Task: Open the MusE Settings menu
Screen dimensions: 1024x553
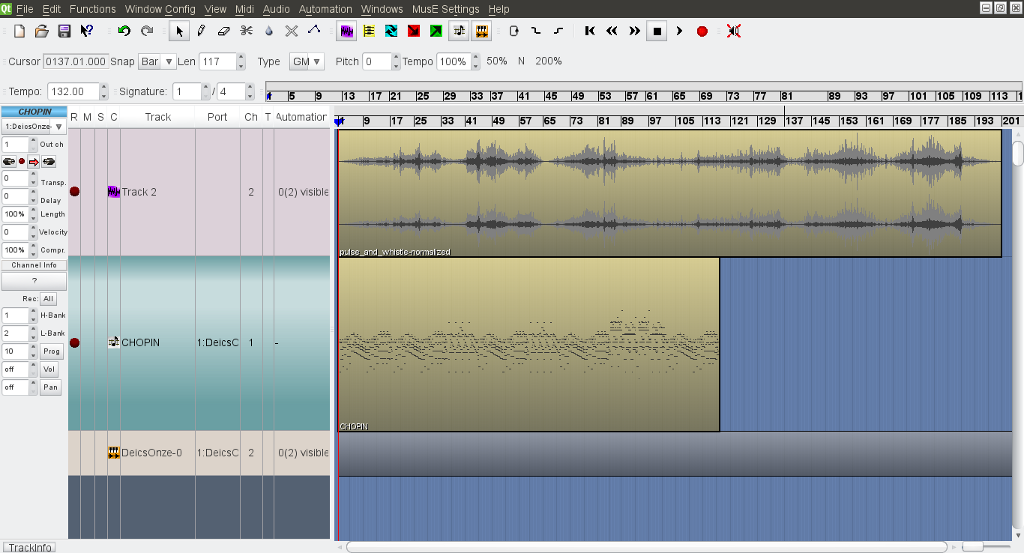Action: [x=446, y=9]
